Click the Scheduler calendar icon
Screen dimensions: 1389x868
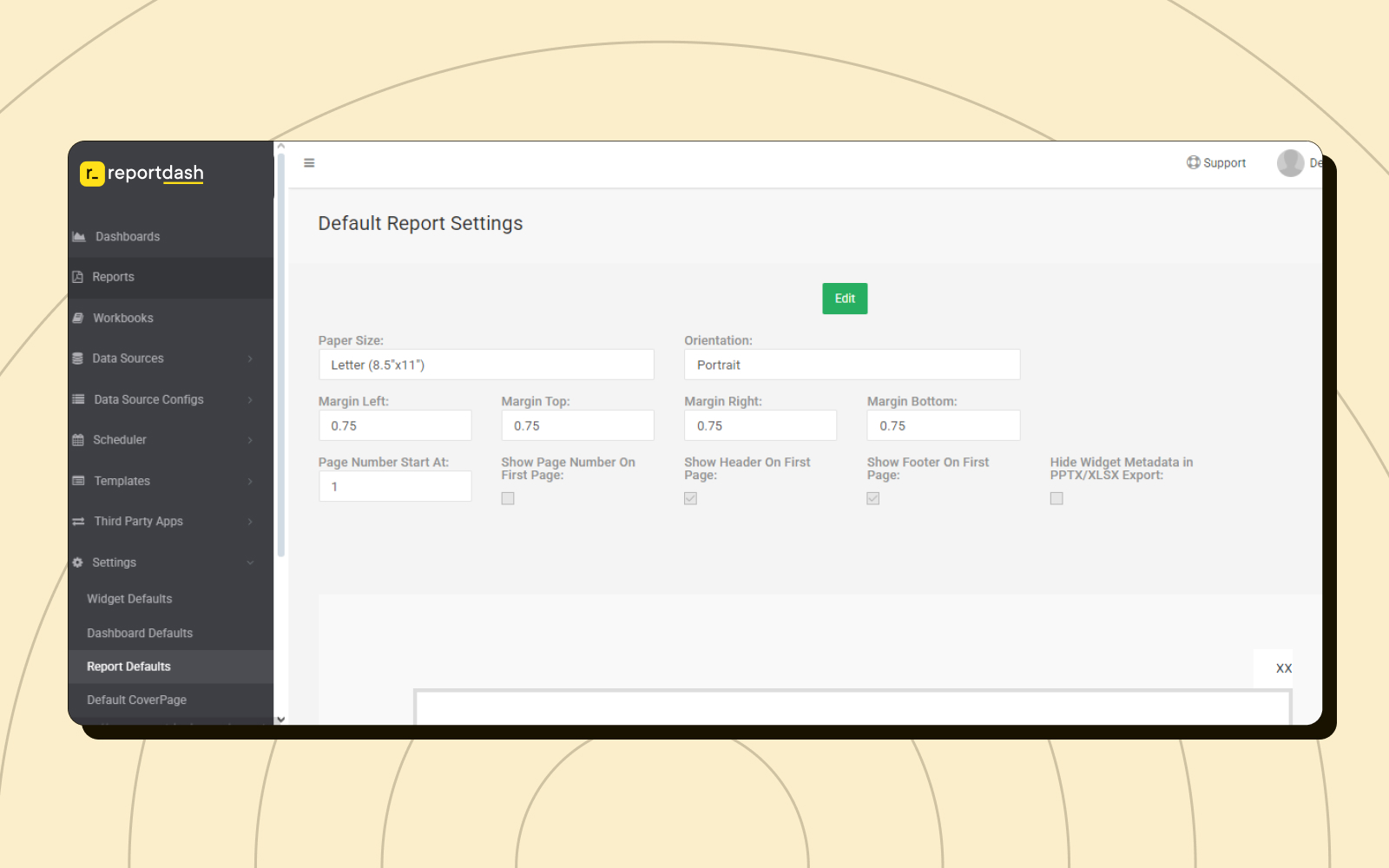coord(78,440)
